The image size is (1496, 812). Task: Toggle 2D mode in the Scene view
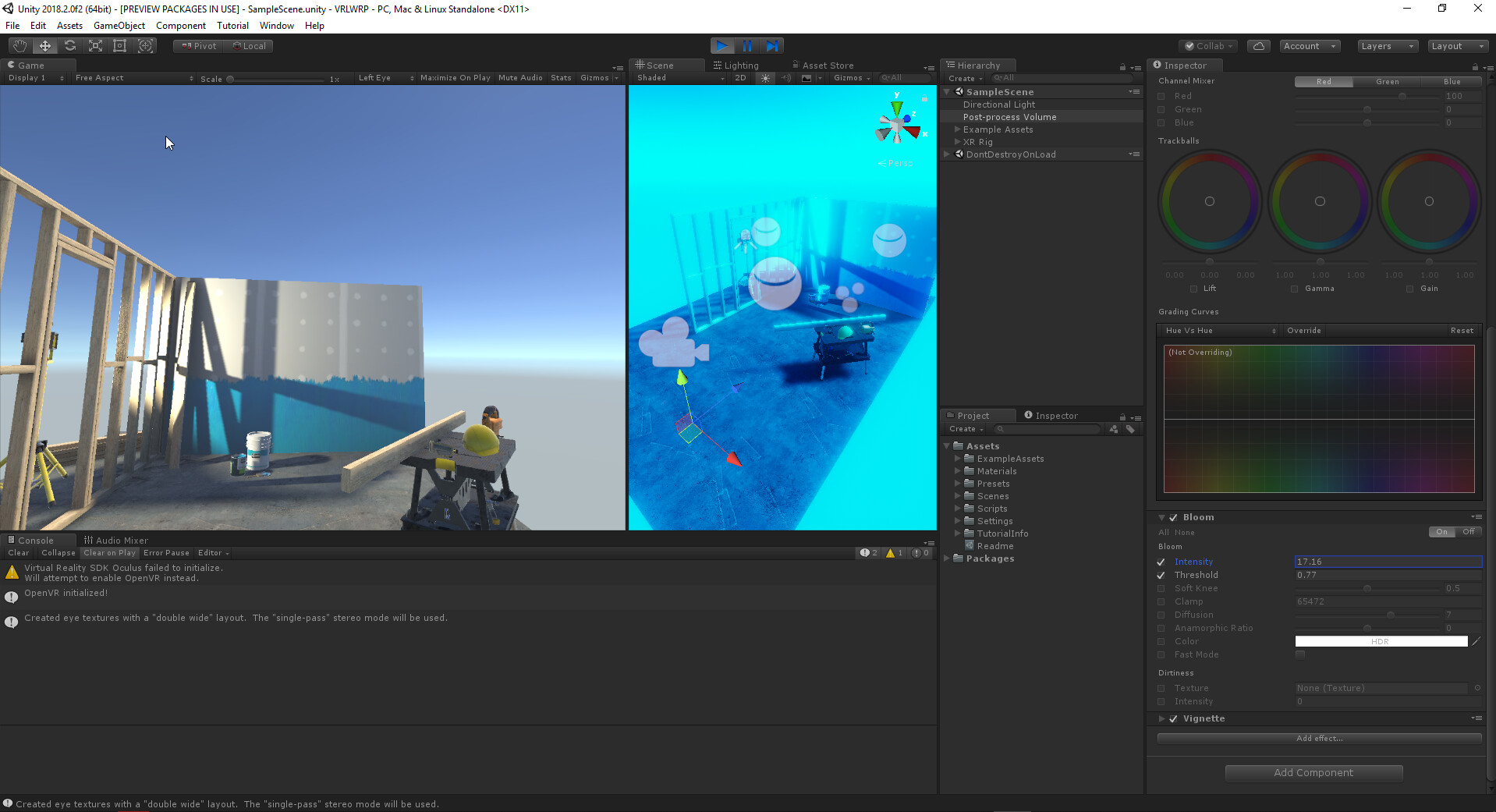click(x=739, y=77)
